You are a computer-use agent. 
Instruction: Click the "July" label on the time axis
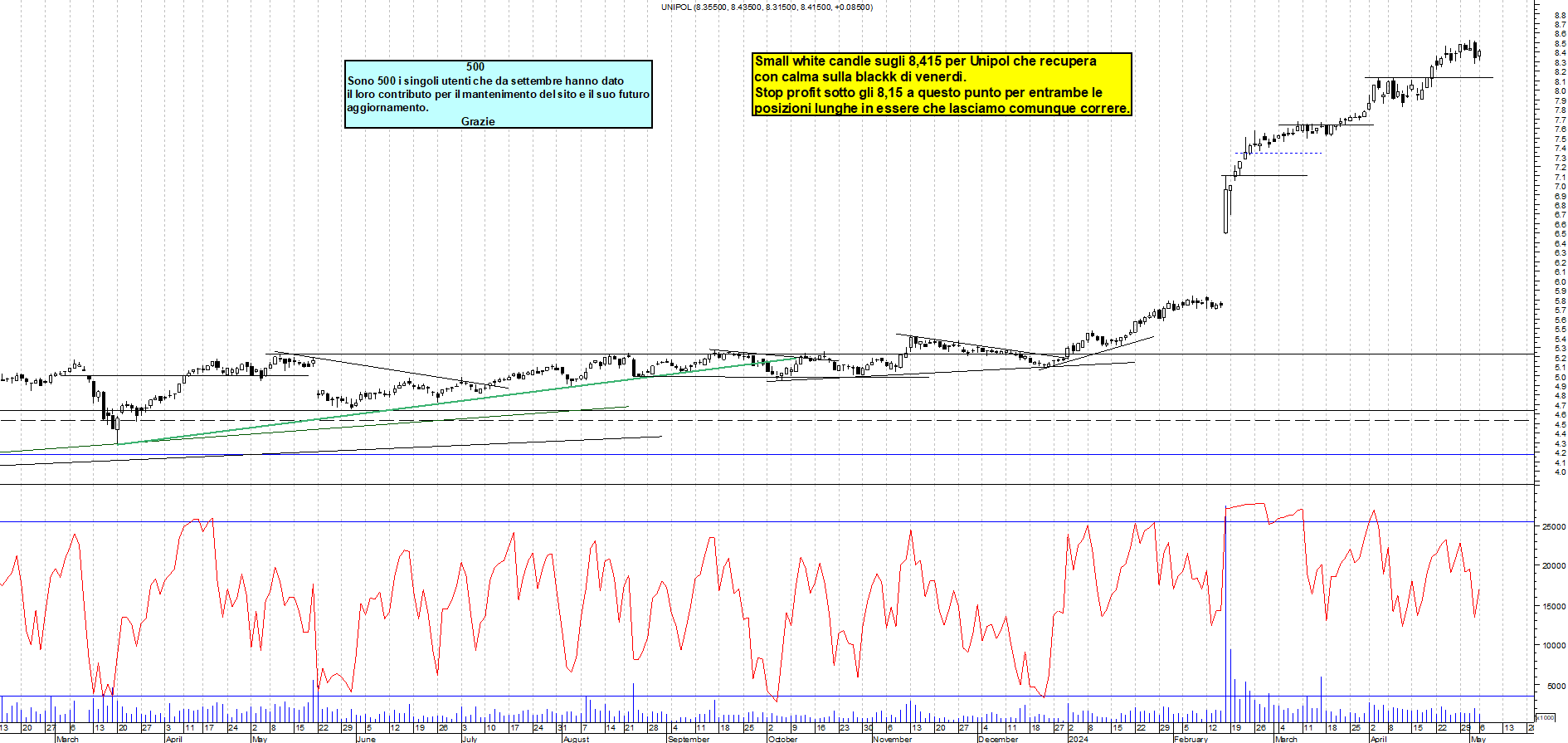pyautogui.click(x=470, y=739)
